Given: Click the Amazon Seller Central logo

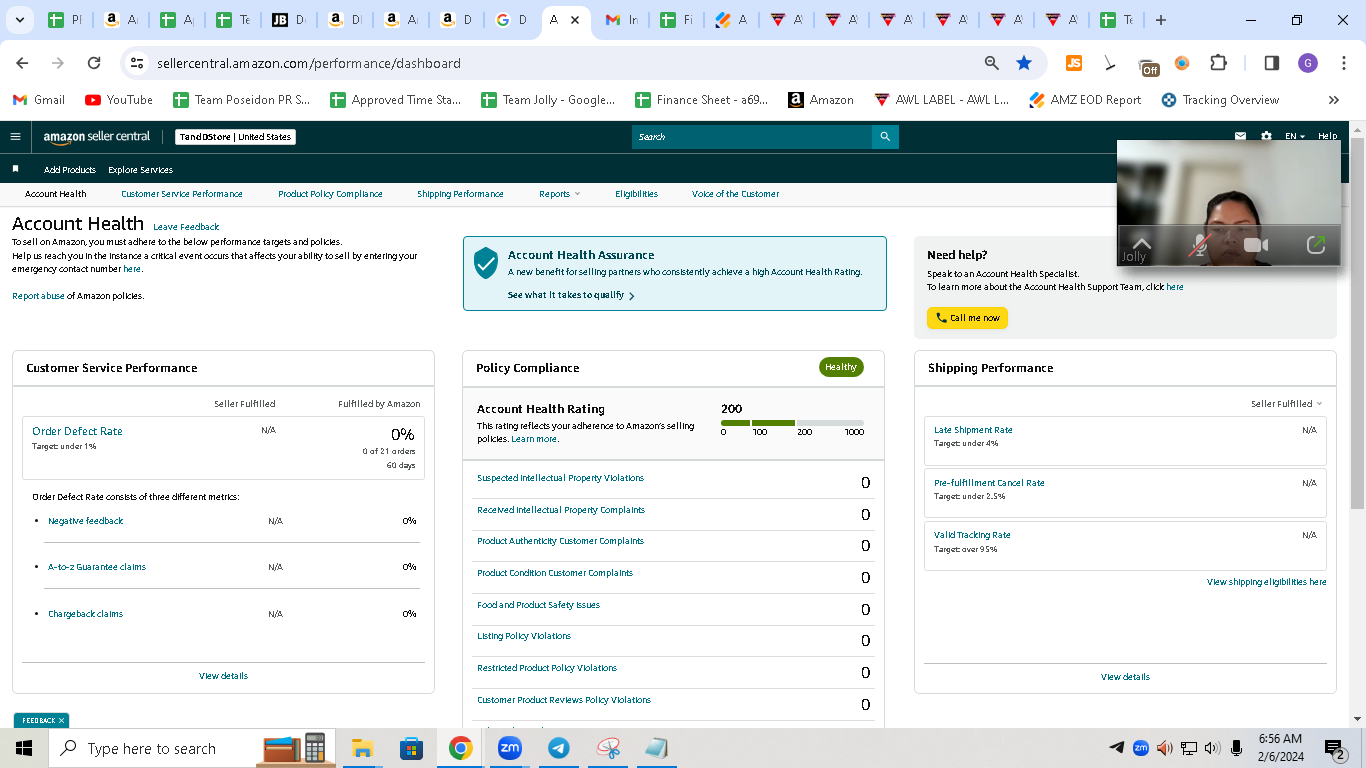Looking at the screenshot, I should pyautogui.click(x=96, y=137).
